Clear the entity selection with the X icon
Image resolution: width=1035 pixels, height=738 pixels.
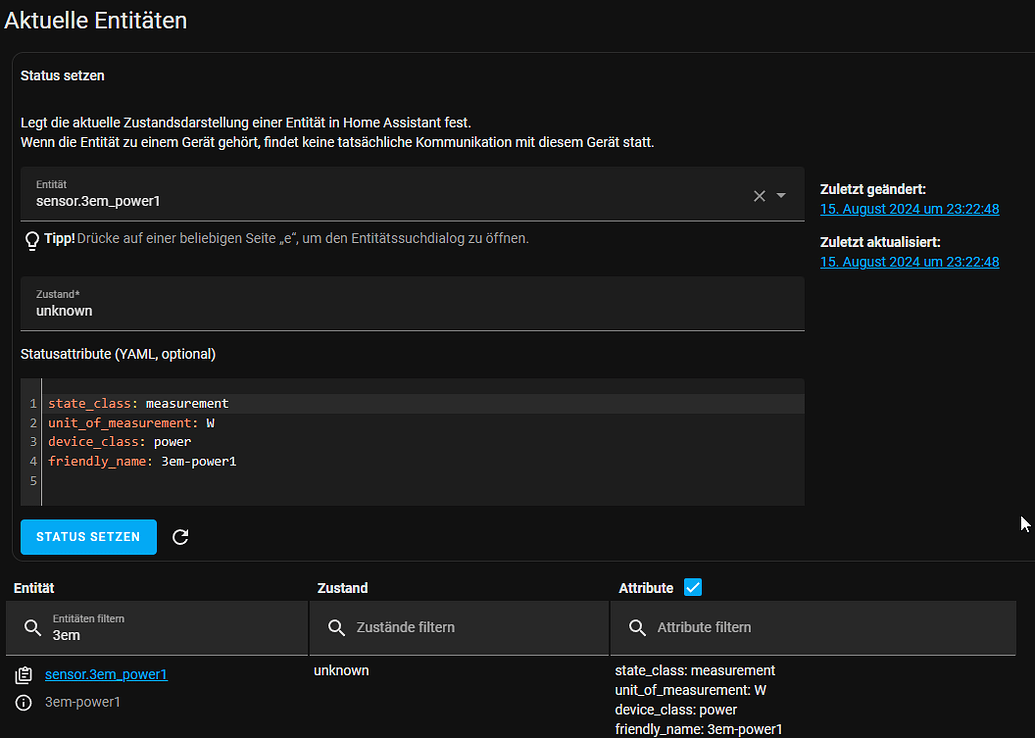pos(759,197)
